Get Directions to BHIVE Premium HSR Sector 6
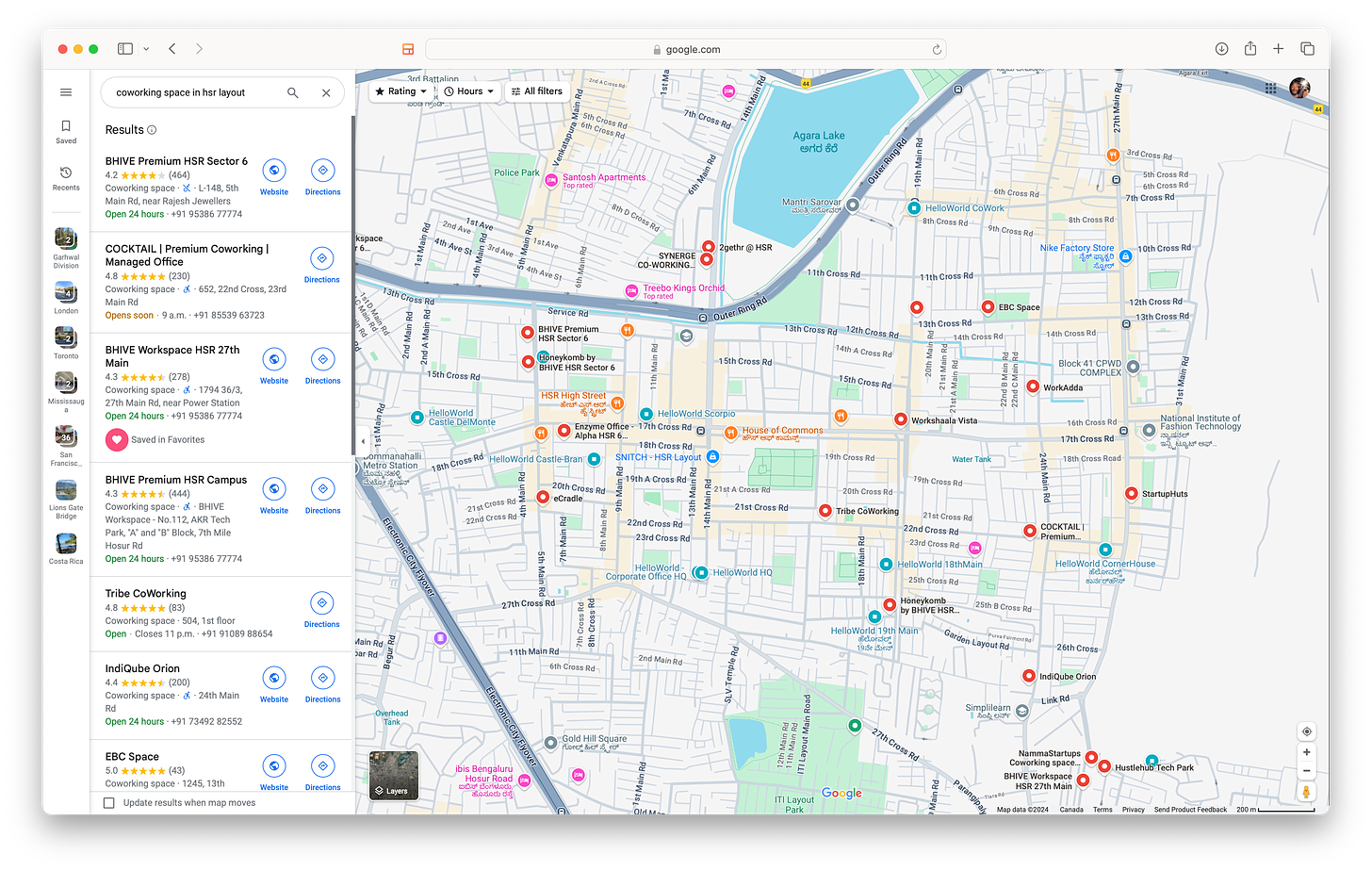This screenshot has width=1372, height=871. point(322,176)
